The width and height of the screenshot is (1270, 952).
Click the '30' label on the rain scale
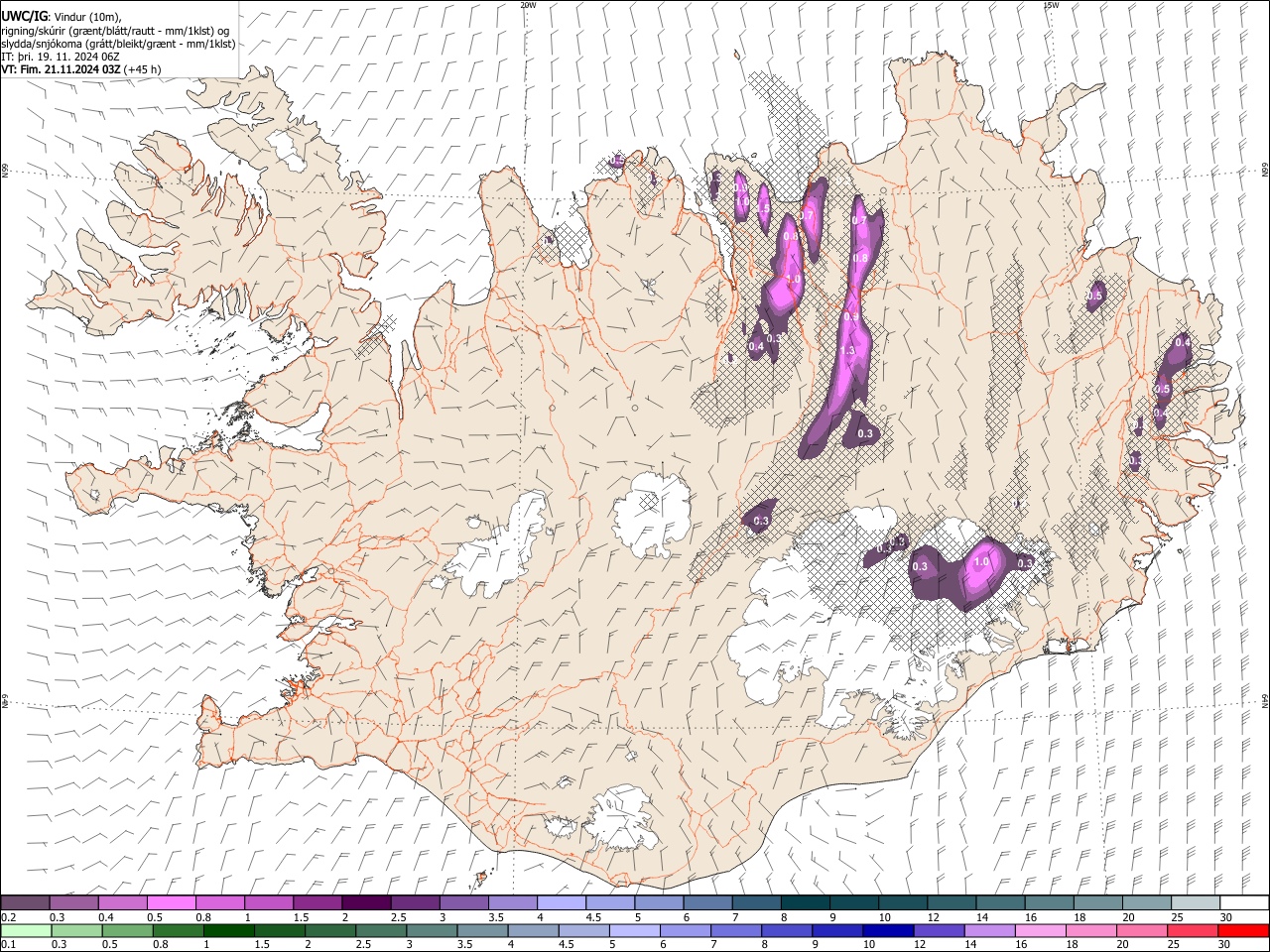tap(1226, 945)
